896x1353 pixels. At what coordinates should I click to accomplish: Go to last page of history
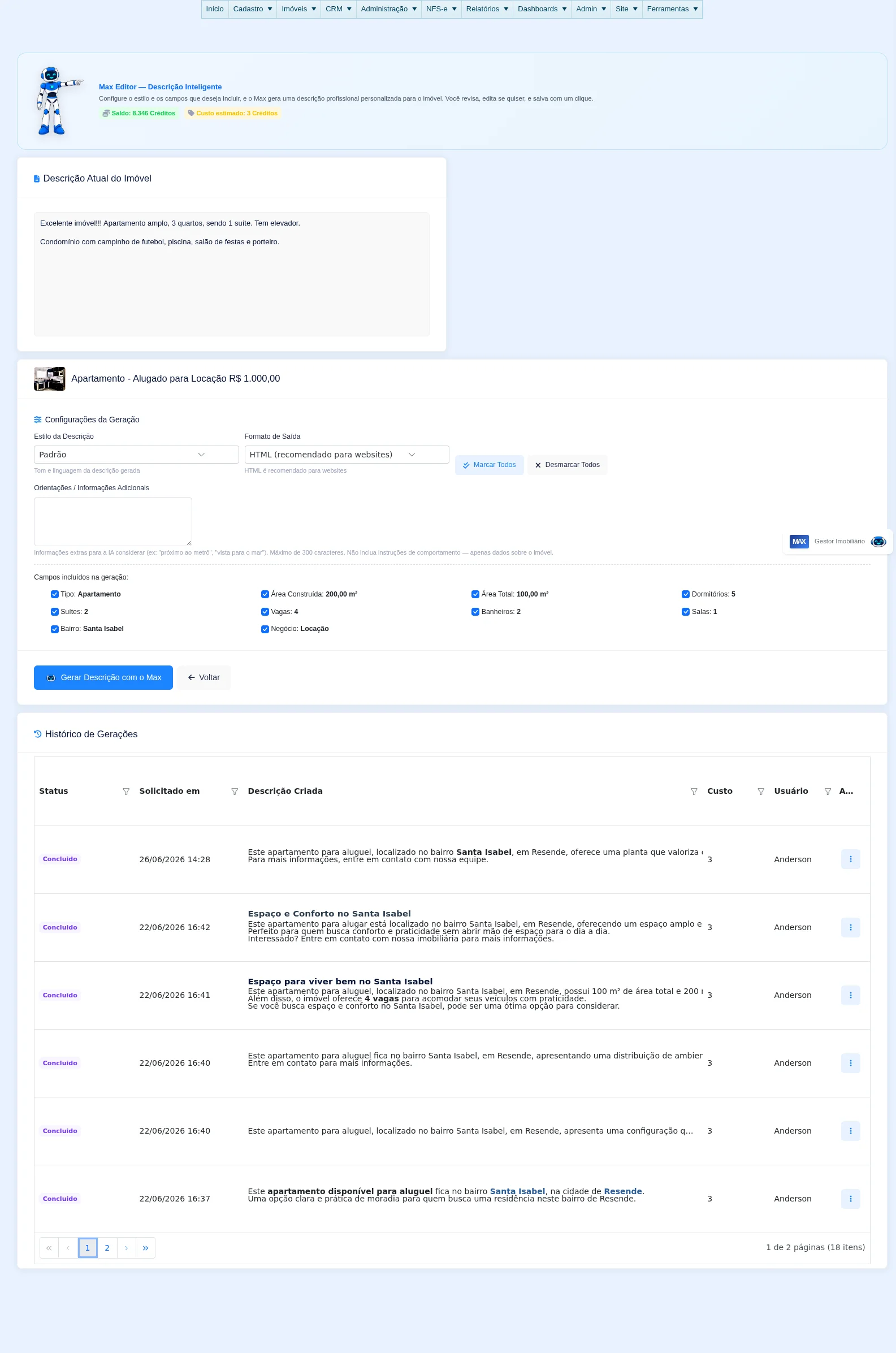(x=145, y=1248)
